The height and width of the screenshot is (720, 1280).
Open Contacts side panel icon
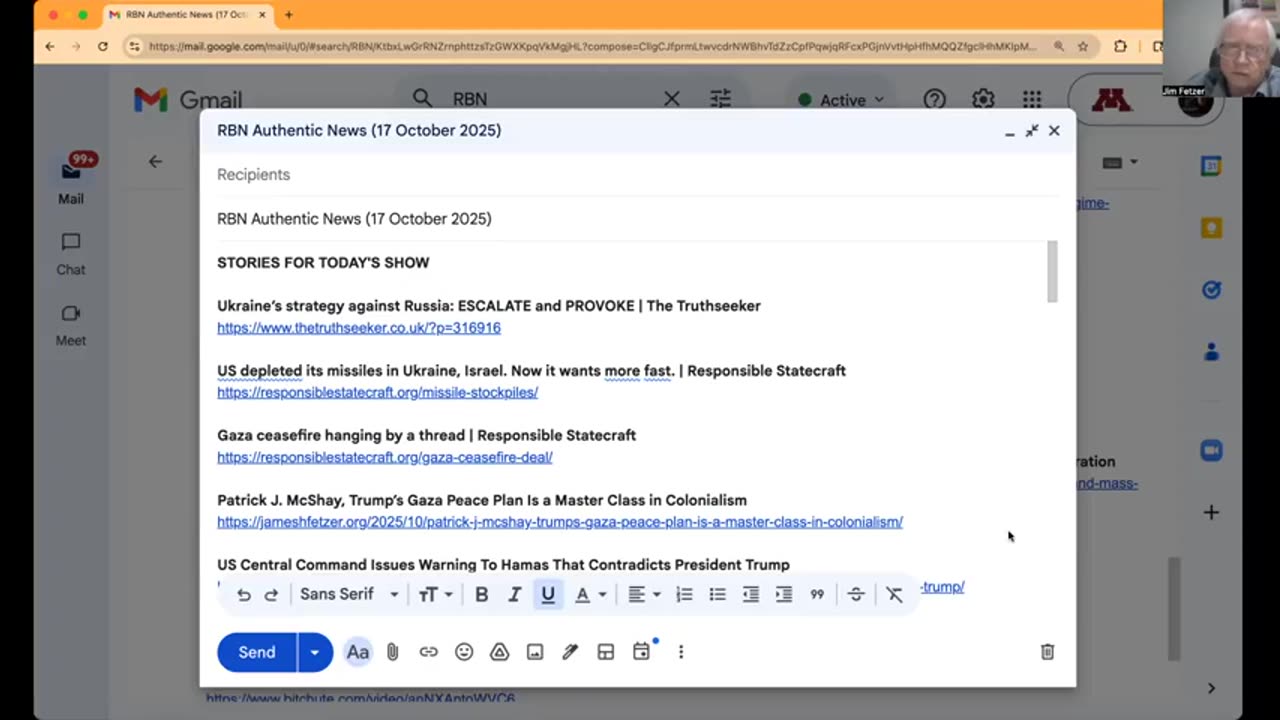coord(1211,351)
